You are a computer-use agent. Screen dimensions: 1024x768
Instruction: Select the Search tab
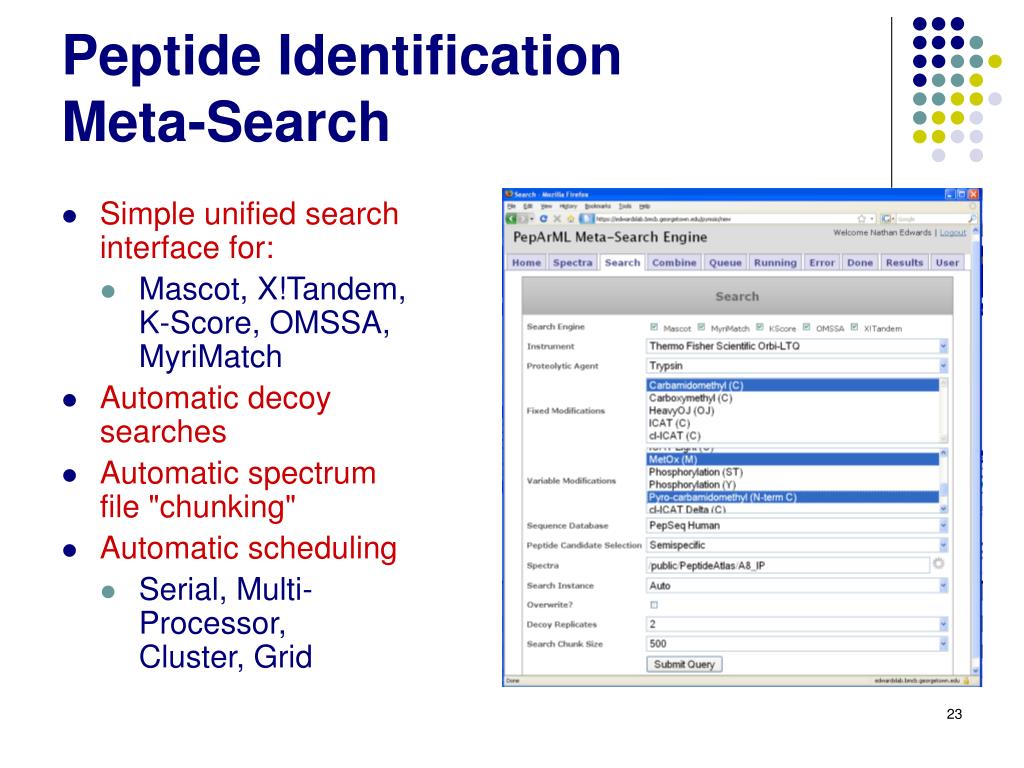pos(622,263)
